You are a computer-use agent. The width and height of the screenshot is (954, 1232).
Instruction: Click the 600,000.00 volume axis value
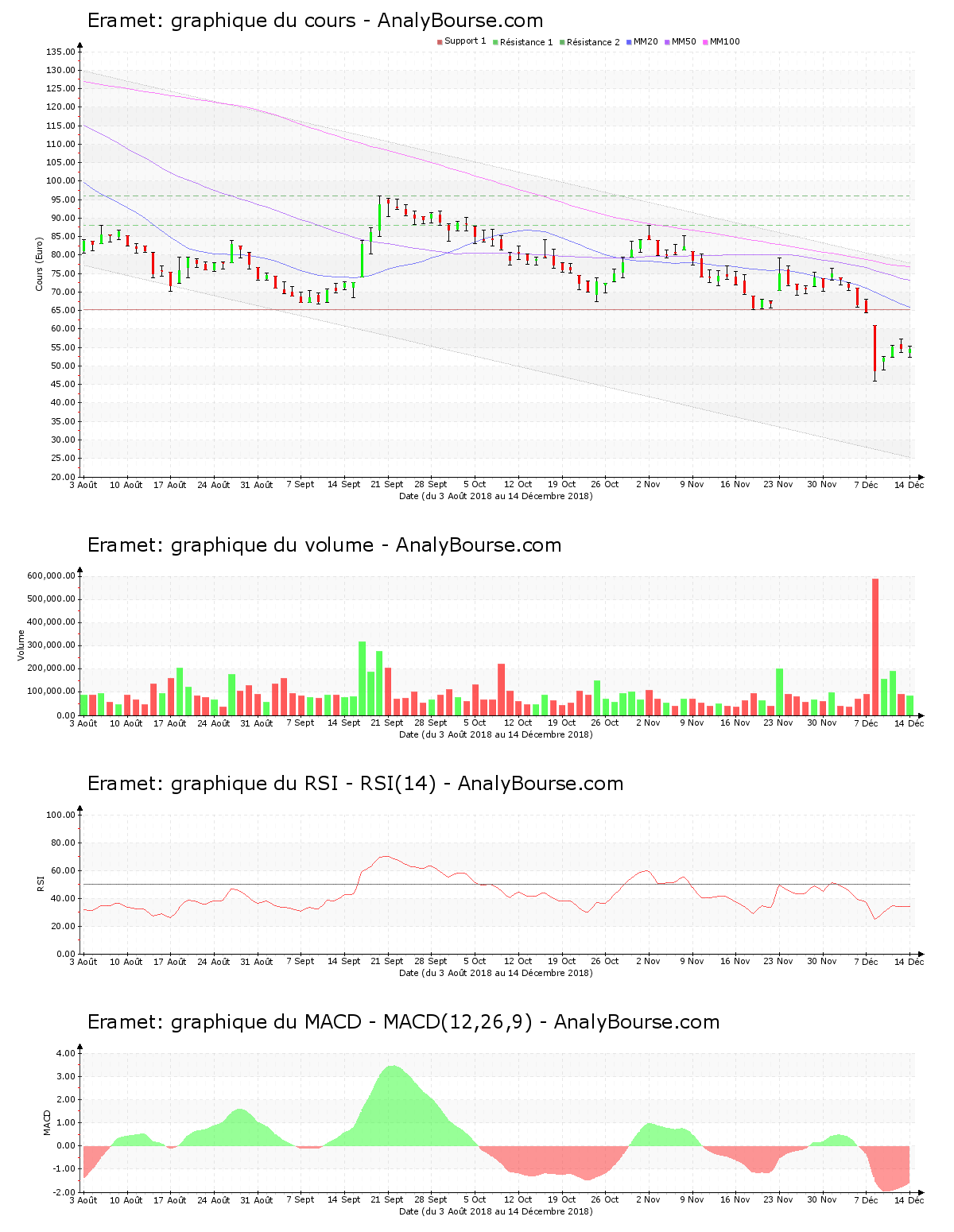[51, 575]
